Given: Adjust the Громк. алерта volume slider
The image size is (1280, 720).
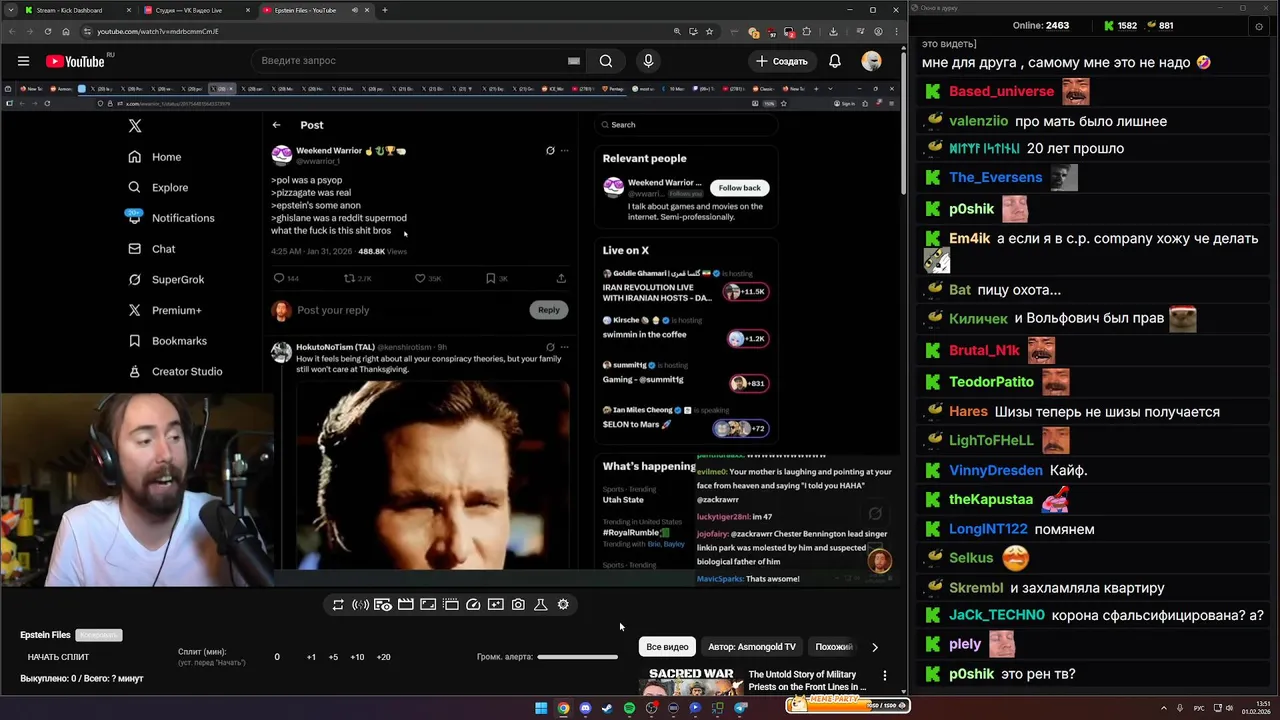Looking at the screenshot, I should coord(577,657).
